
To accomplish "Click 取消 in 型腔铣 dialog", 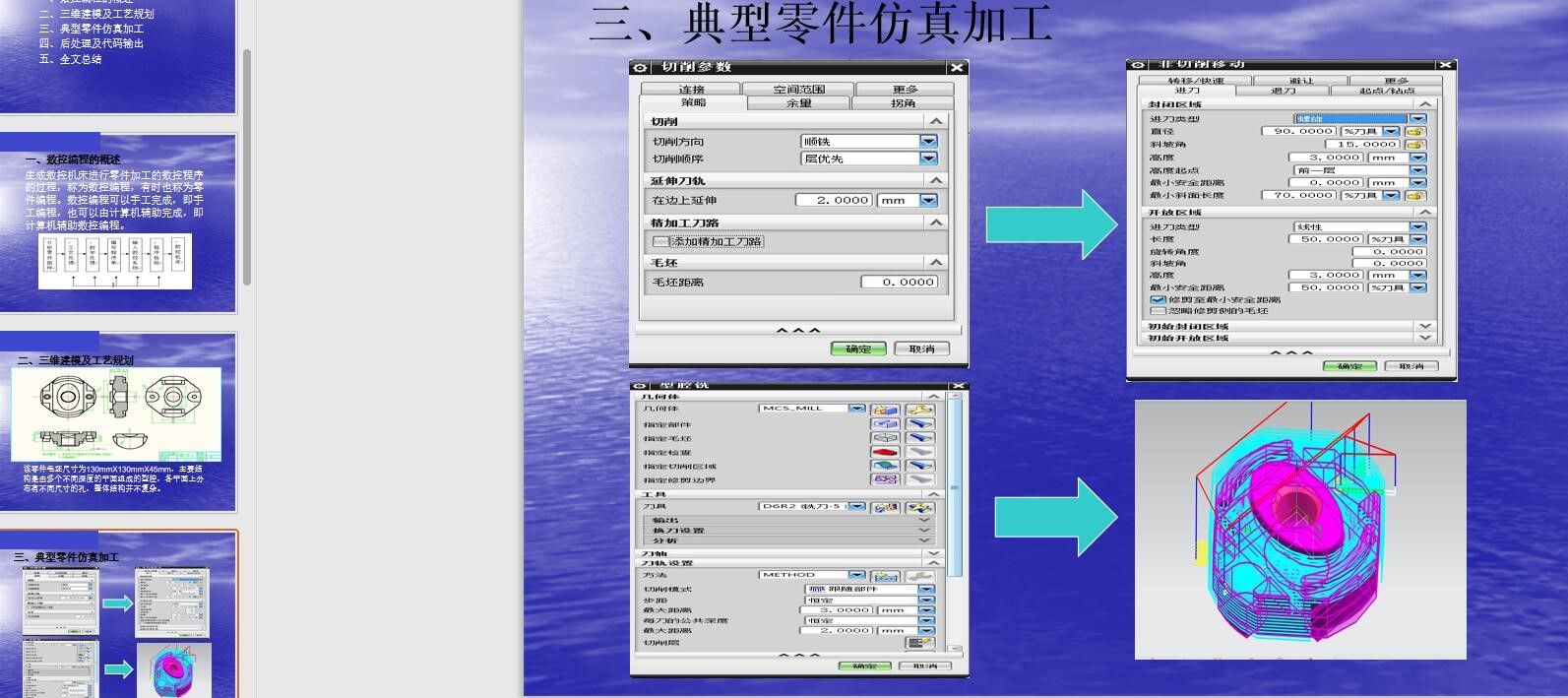I will tap(924, 666).
